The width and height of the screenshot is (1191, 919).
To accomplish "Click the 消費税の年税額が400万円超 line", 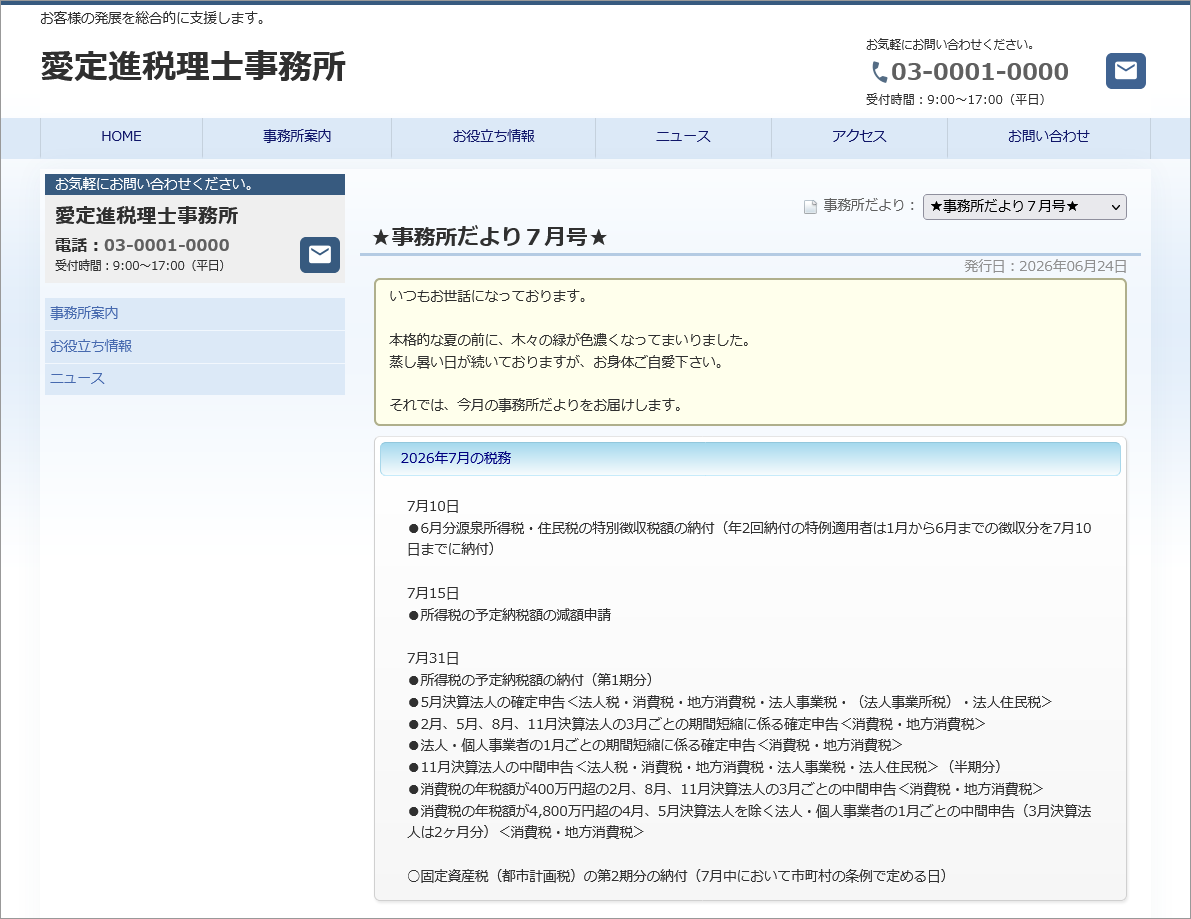I will point(725,789).
